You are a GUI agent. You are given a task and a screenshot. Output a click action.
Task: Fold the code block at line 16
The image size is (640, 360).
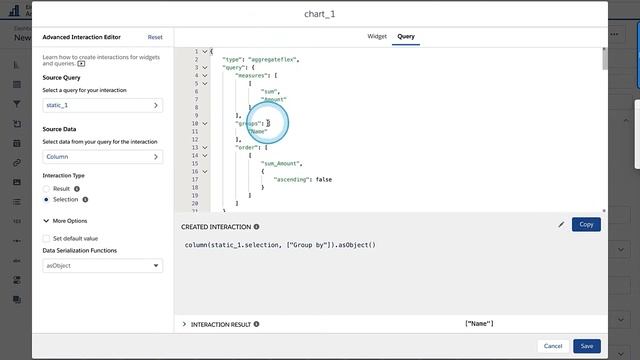[205, 171]
